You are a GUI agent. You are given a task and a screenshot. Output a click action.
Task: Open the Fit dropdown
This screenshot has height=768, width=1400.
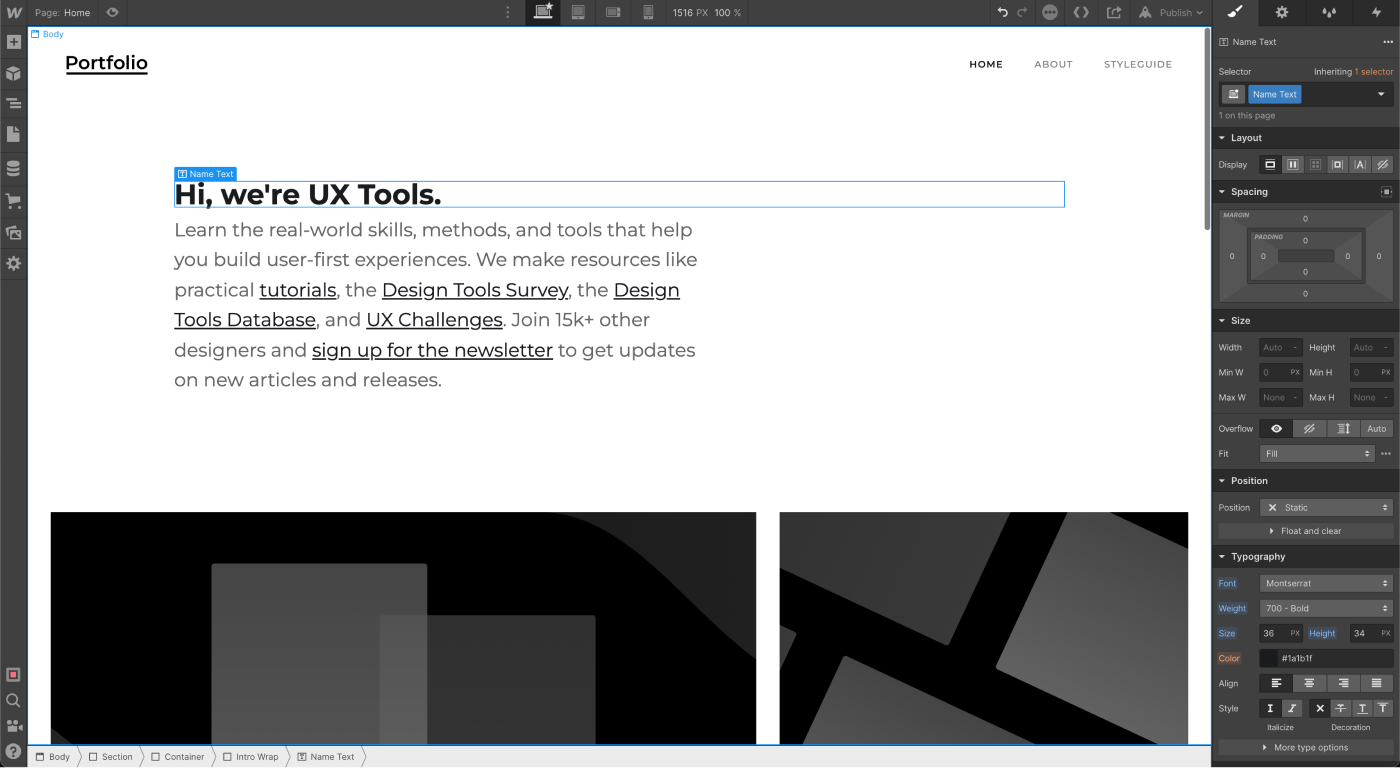1317,453
